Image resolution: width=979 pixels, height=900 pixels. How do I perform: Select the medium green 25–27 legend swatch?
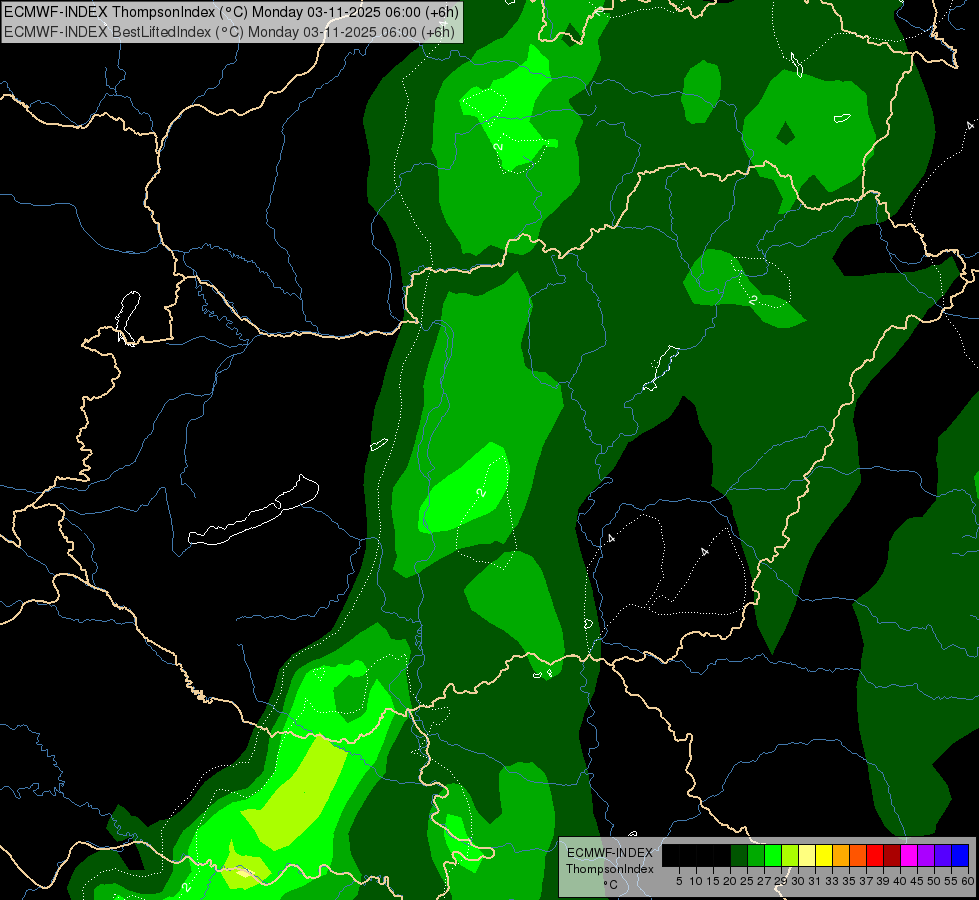[x=756, y=855]
